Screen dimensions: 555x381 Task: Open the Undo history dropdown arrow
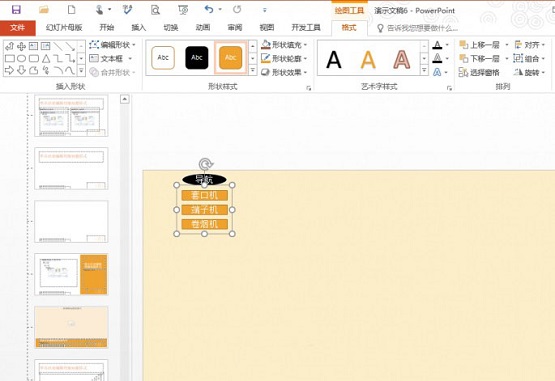[x=220, y=10]
